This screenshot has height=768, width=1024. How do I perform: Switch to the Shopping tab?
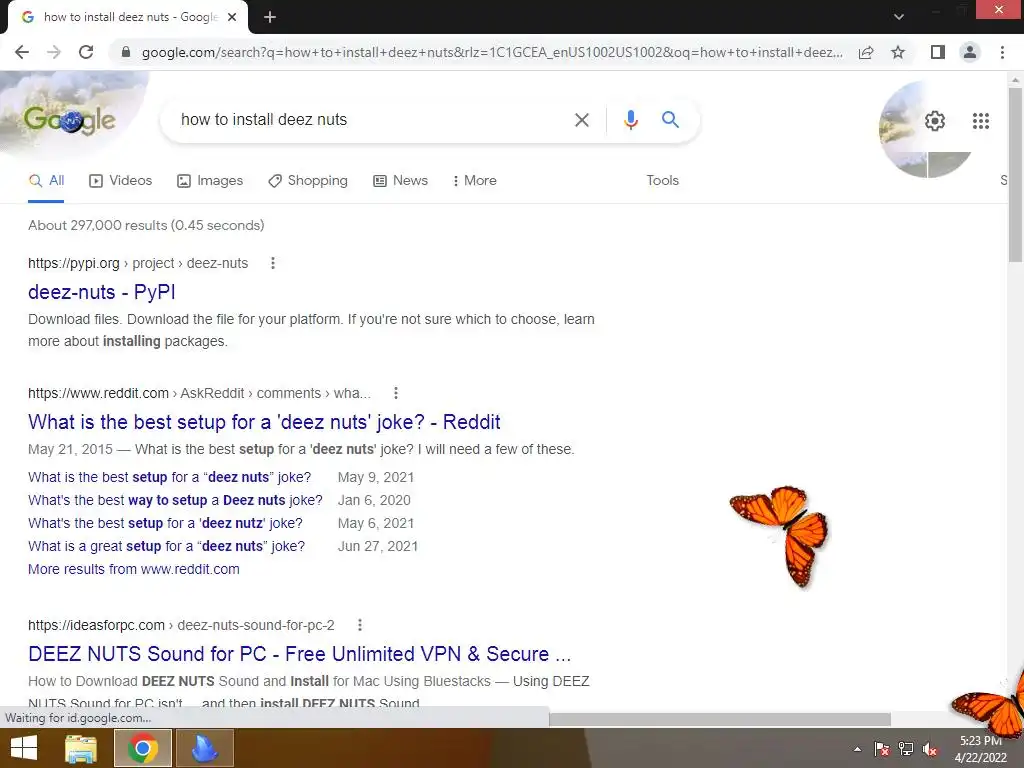[x=308, y=181]
